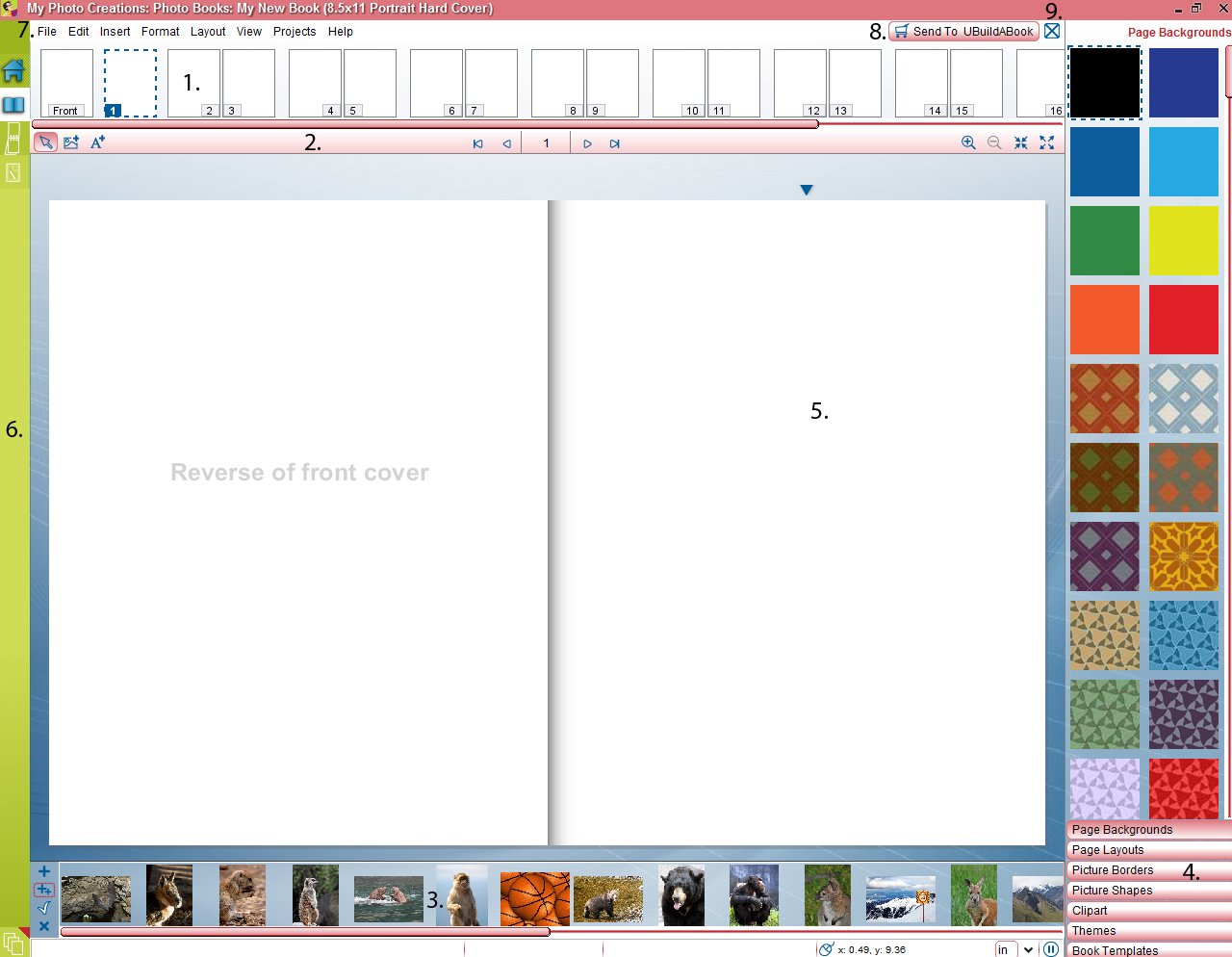Click the single plus add photo icon
The height and width of the screenshot is (957, 1232).
click(44, 871)
